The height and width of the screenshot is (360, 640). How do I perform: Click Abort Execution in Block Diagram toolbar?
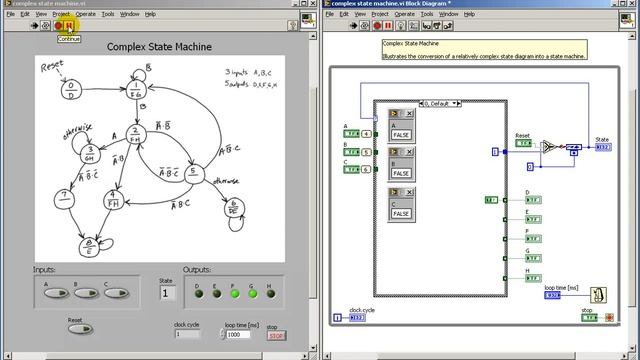[x=377, y=26]
